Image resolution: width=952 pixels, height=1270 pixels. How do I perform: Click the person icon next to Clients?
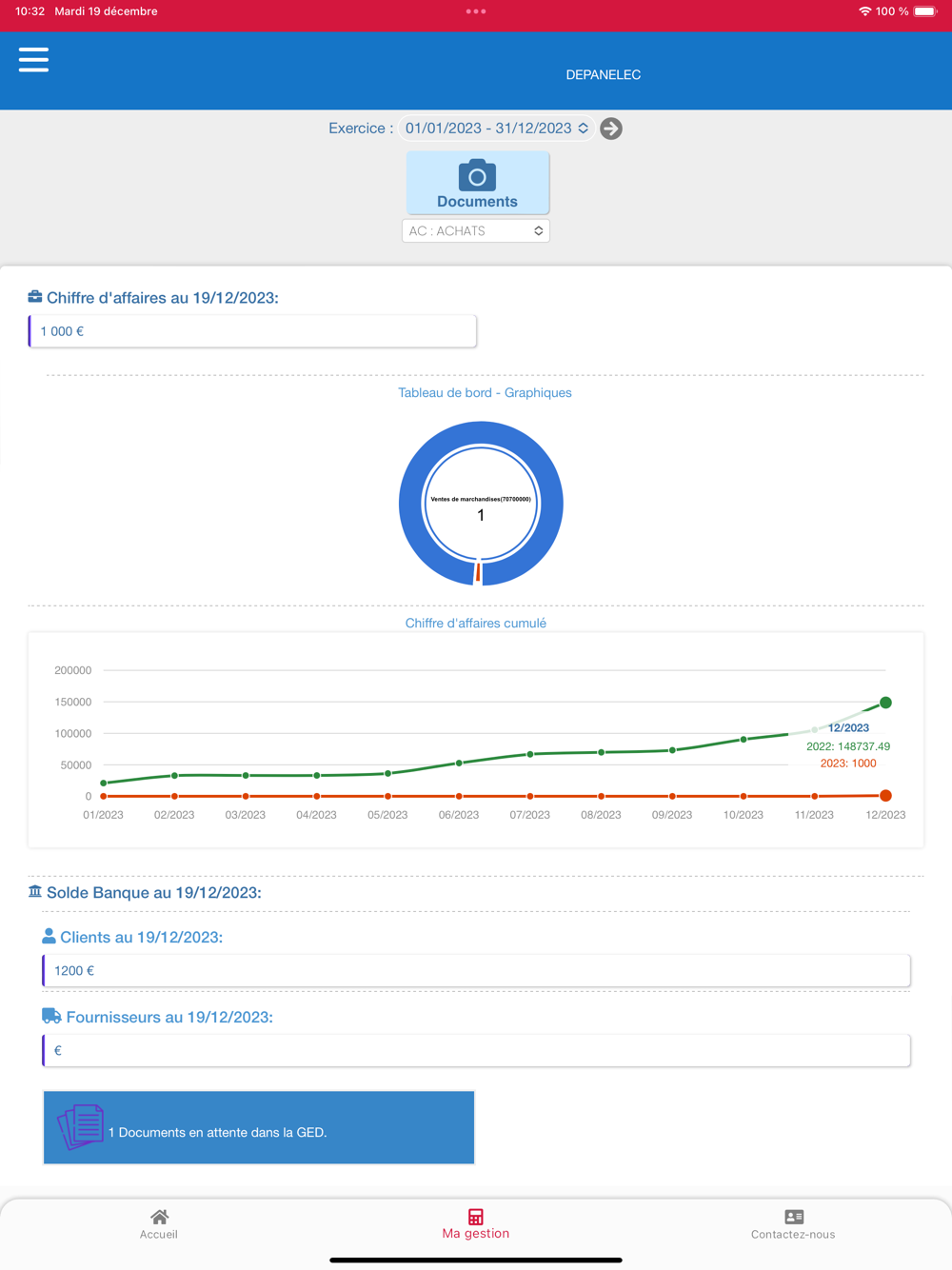click(x=49, y=937)
